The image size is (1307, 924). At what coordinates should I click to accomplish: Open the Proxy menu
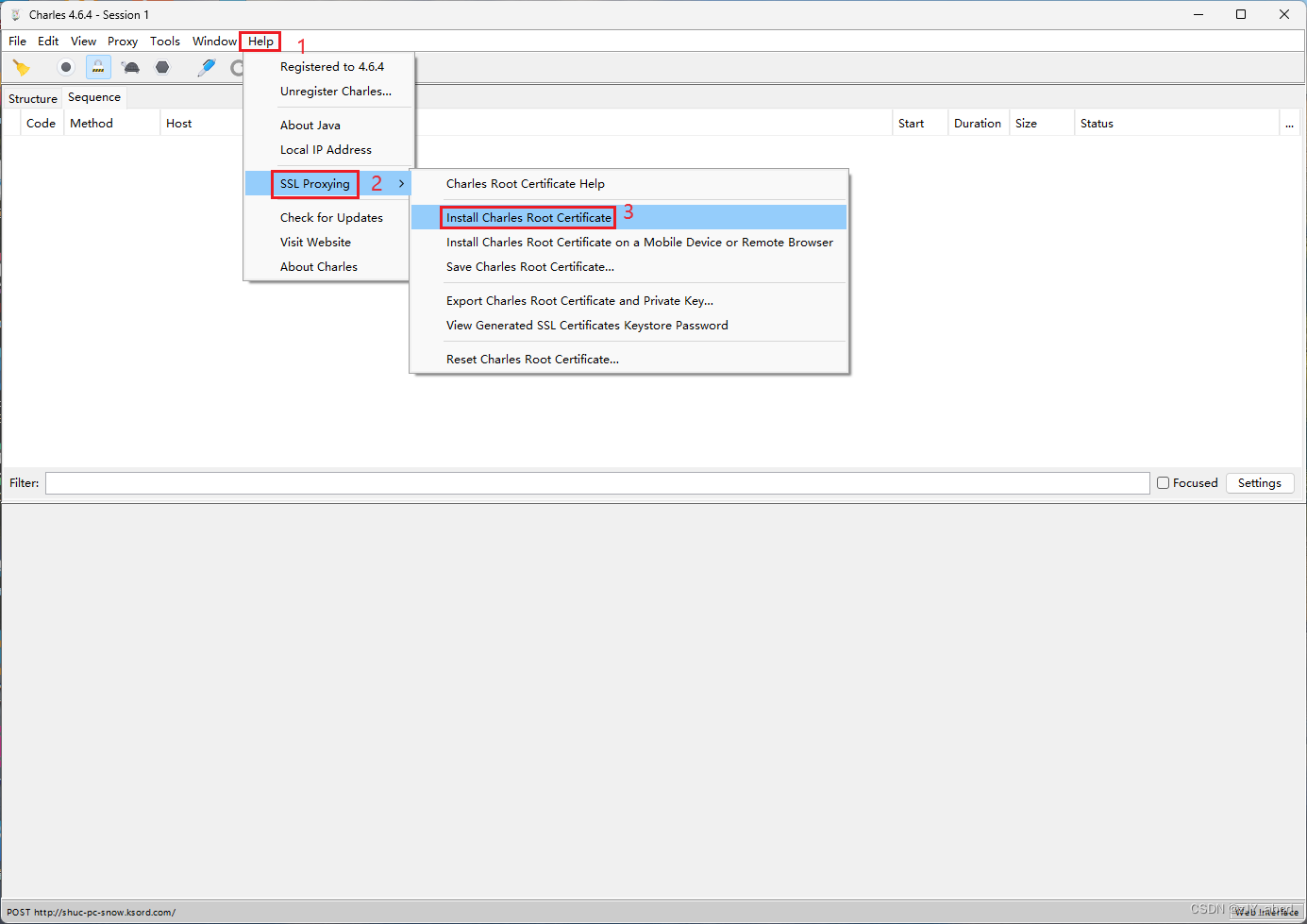tap(123, 42)
